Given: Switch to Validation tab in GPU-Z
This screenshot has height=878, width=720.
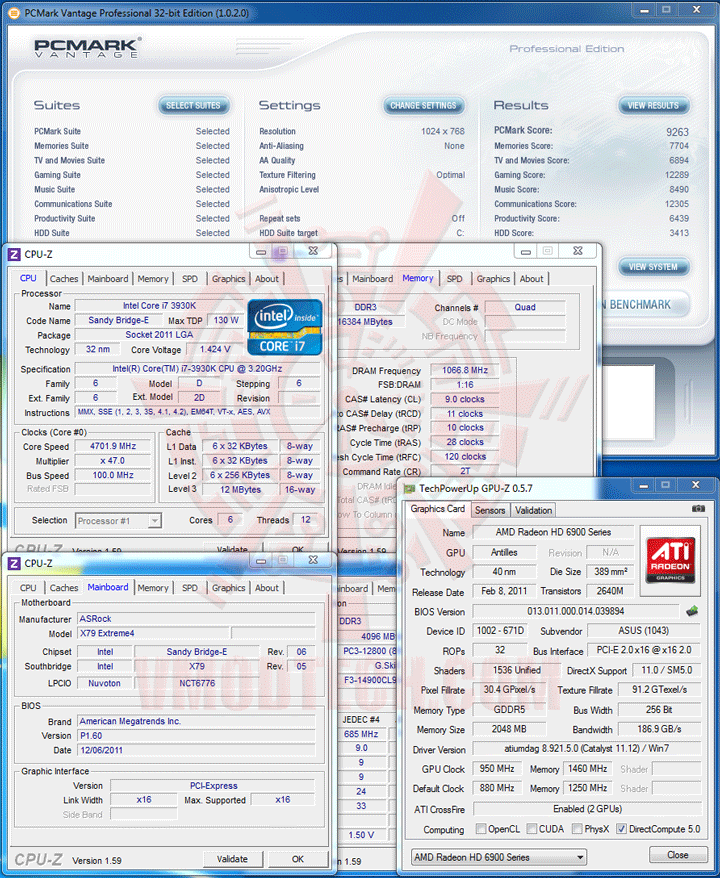Looking at the screenshot, I should (x=534, y=510).
